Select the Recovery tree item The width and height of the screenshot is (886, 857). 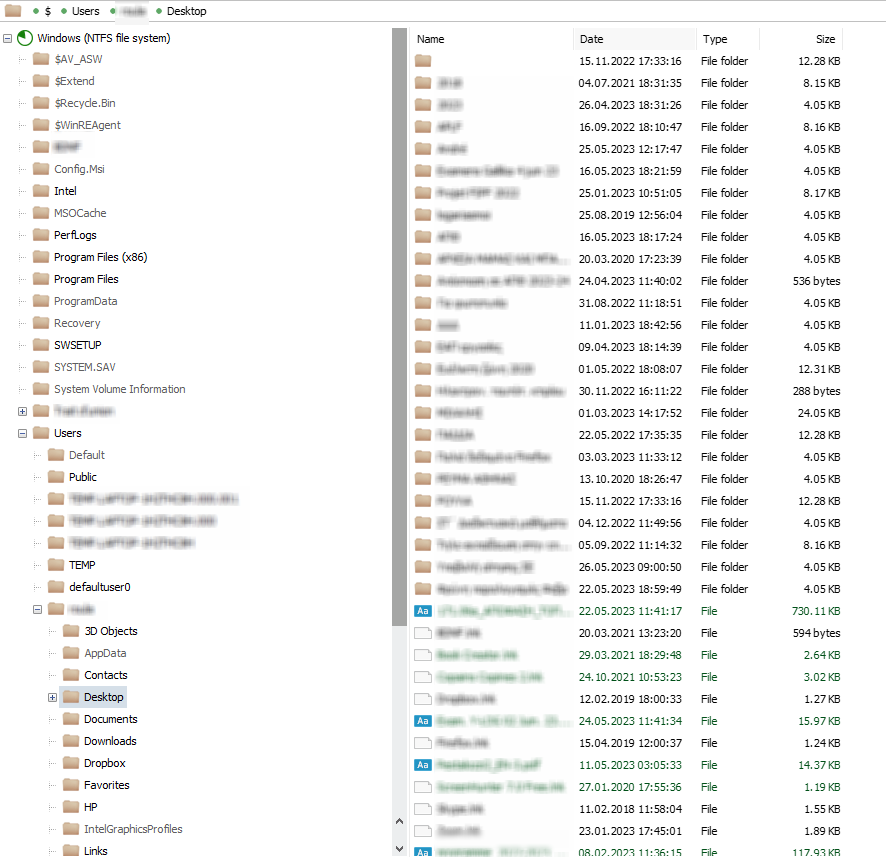tap(77, 323)
